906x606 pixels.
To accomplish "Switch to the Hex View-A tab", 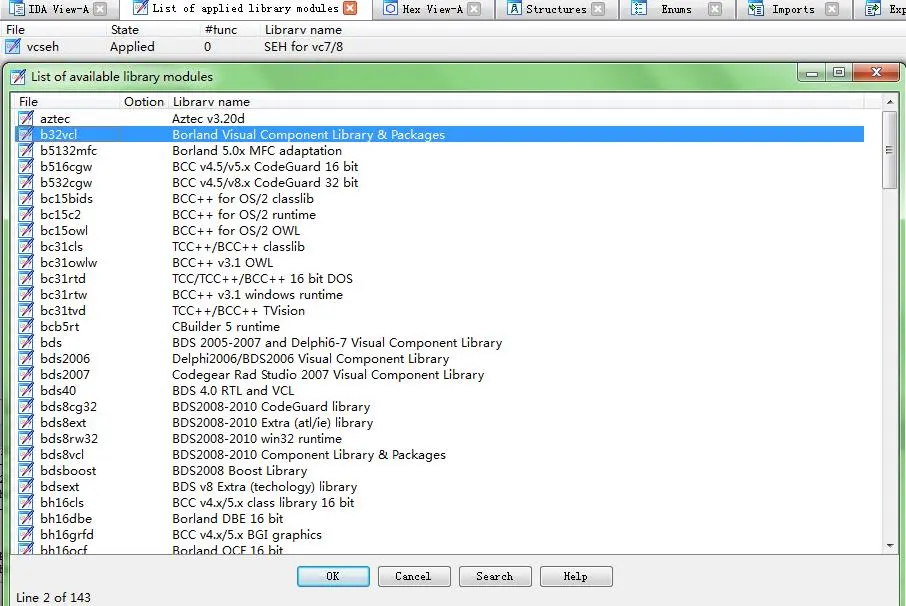I will point(432,9).
